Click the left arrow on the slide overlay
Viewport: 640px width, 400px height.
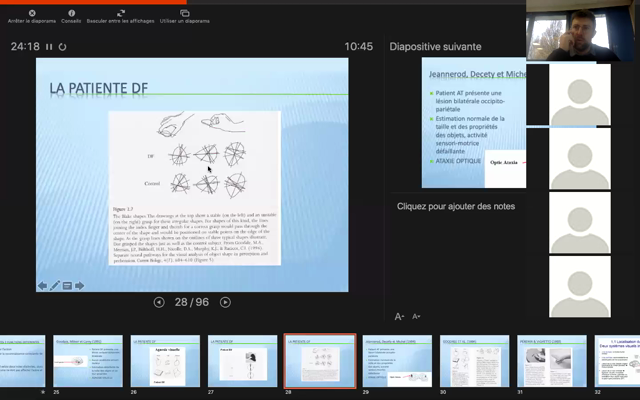pyautogui.click(x=43, y=285)
